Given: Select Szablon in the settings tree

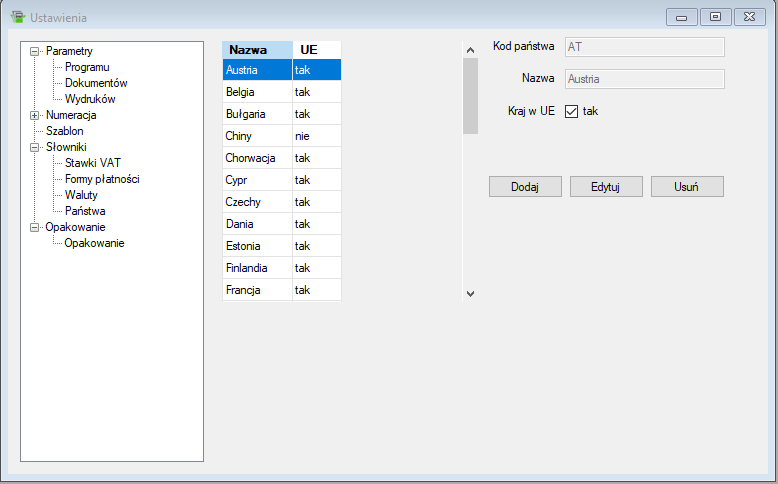Looking at the screenshot, I should pyautogui.click(x=64, y=131).
